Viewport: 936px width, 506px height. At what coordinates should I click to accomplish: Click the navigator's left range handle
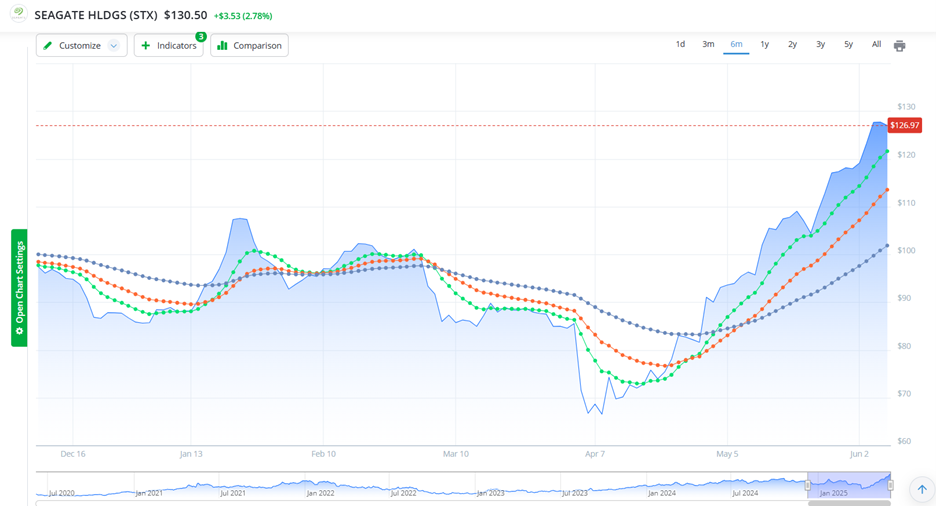pos(808,486)
